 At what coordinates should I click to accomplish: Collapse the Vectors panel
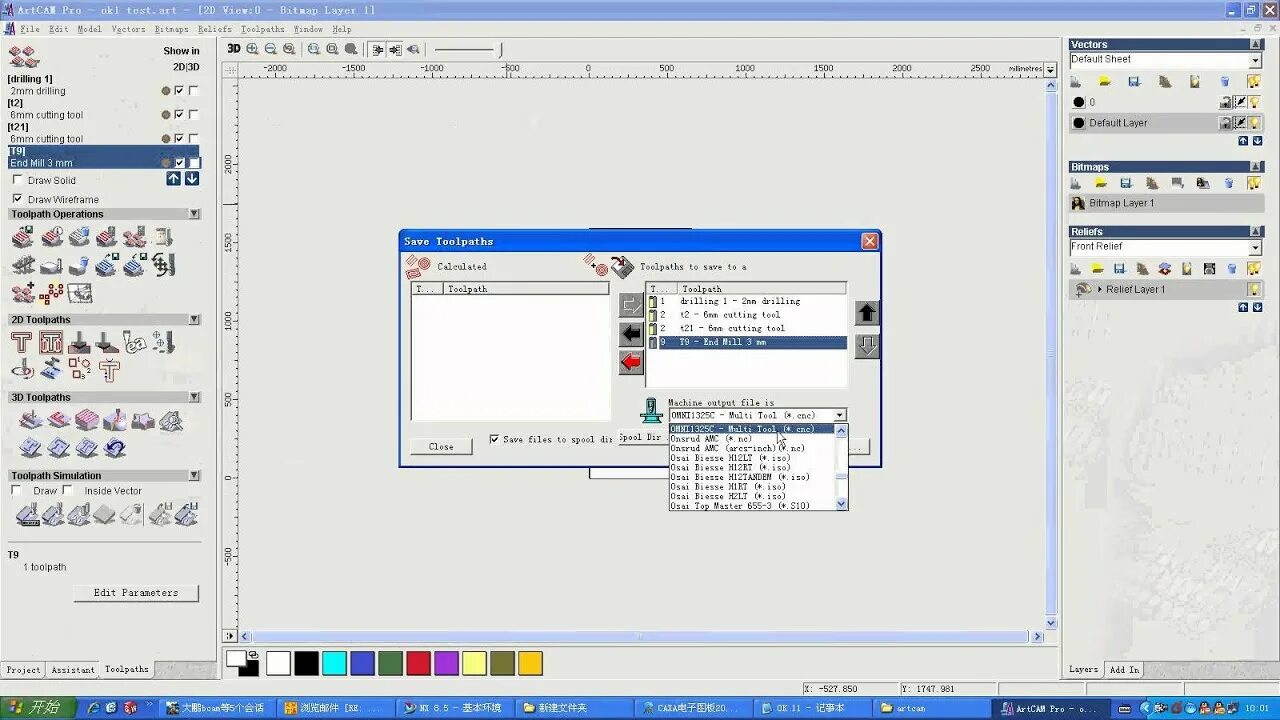(1256, 44)
